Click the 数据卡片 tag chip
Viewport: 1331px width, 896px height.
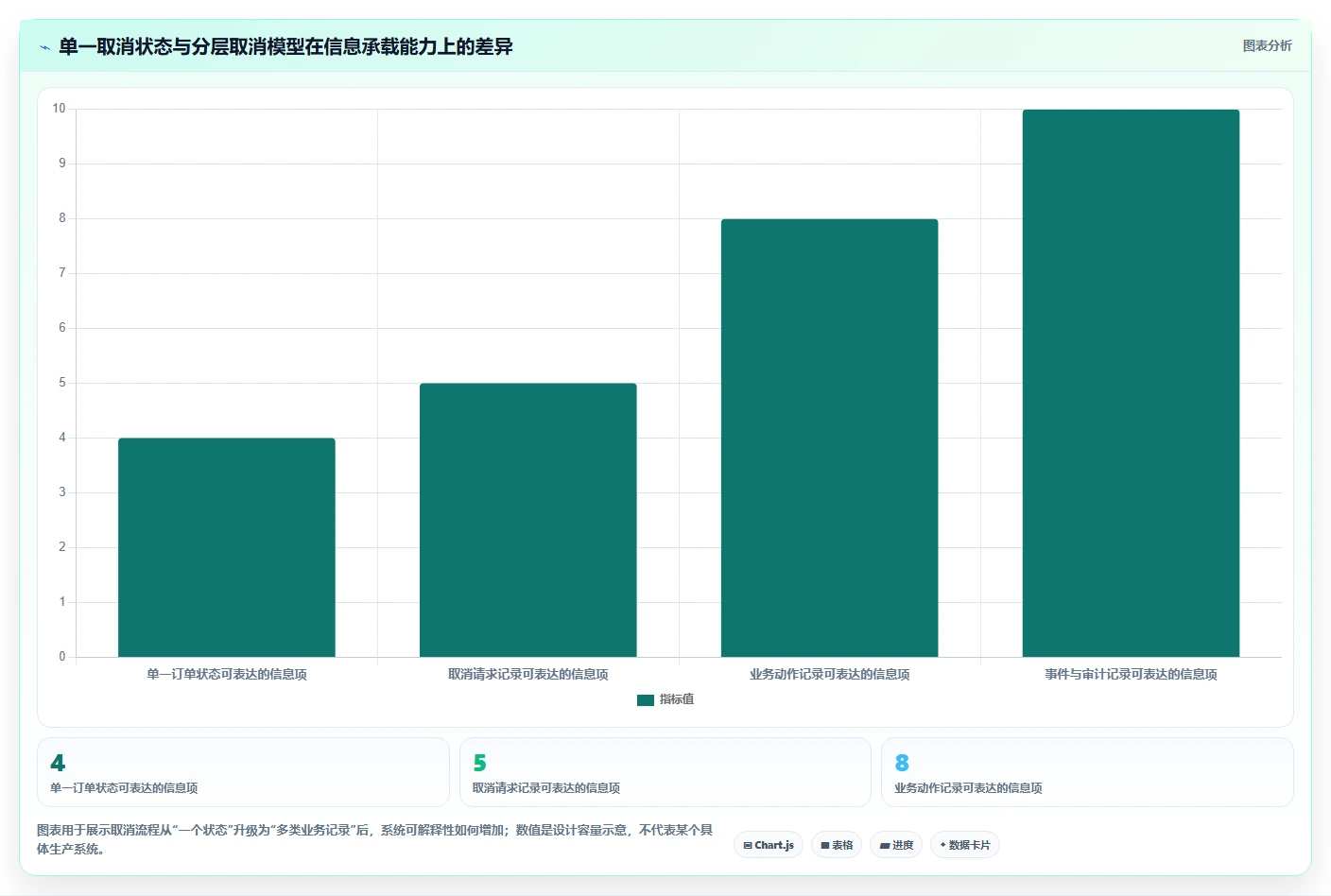tap(965, 845)
